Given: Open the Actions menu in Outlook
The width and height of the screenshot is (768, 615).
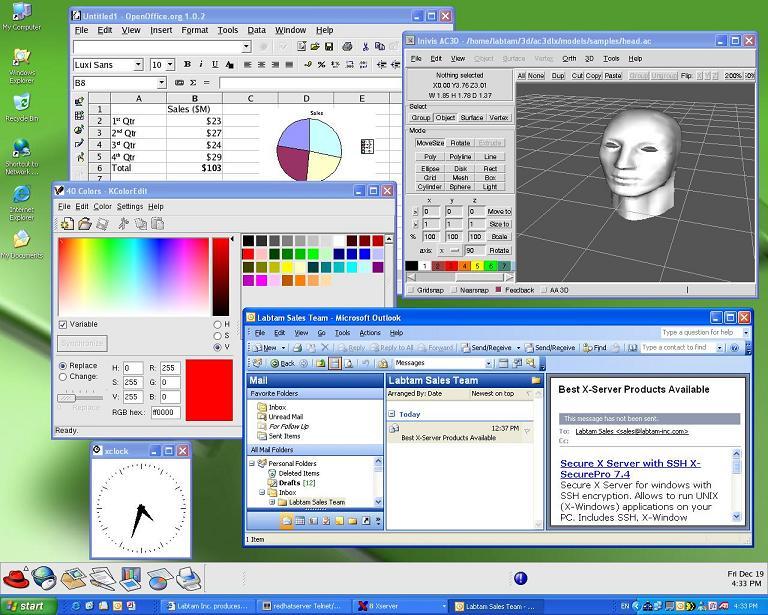Looking at the screenshot, I should 369,332.
